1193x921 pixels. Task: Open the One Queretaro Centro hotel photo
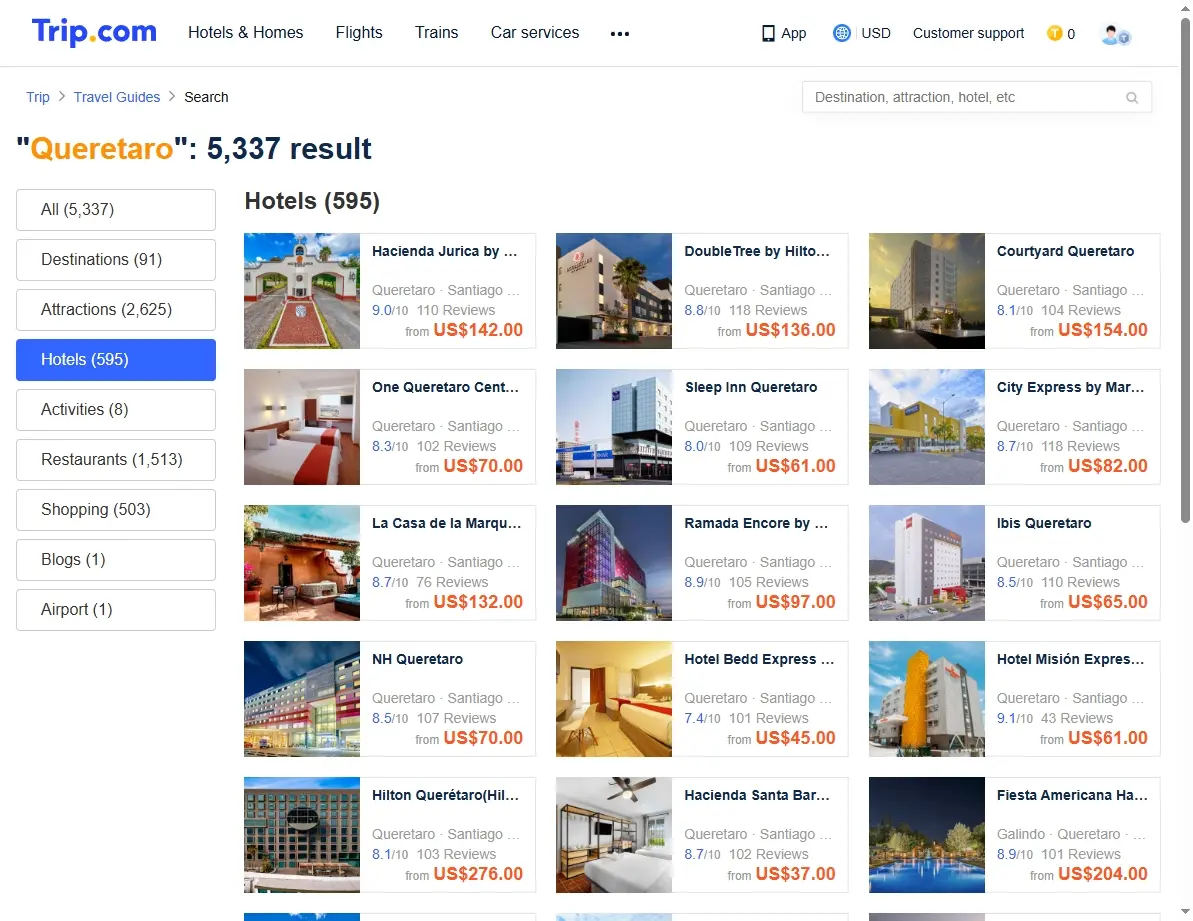point(302,427)
